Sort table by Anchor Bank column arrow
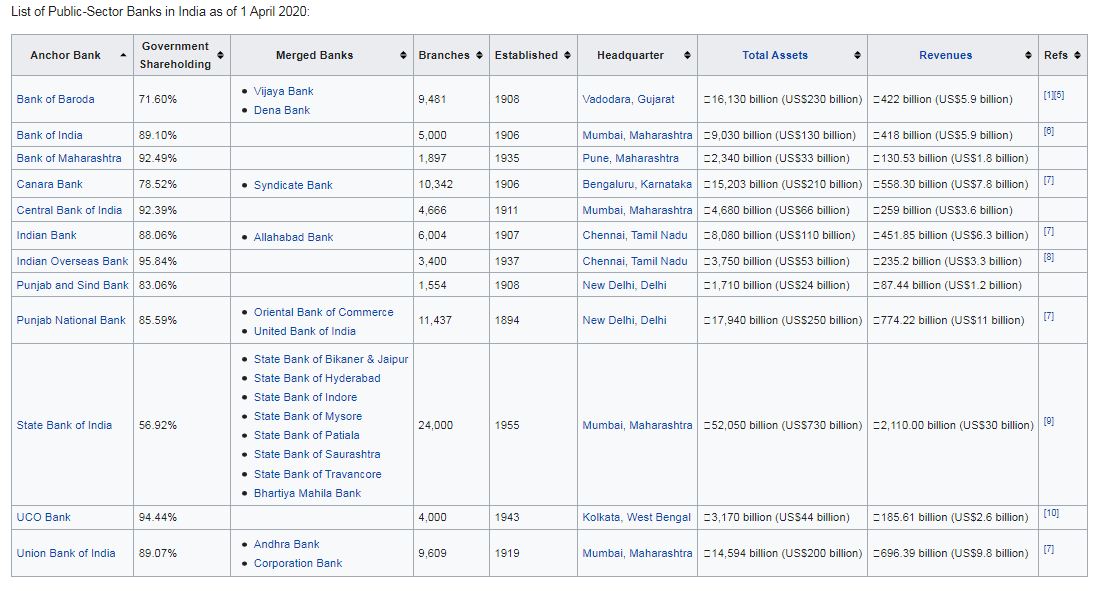 point(122,55)
